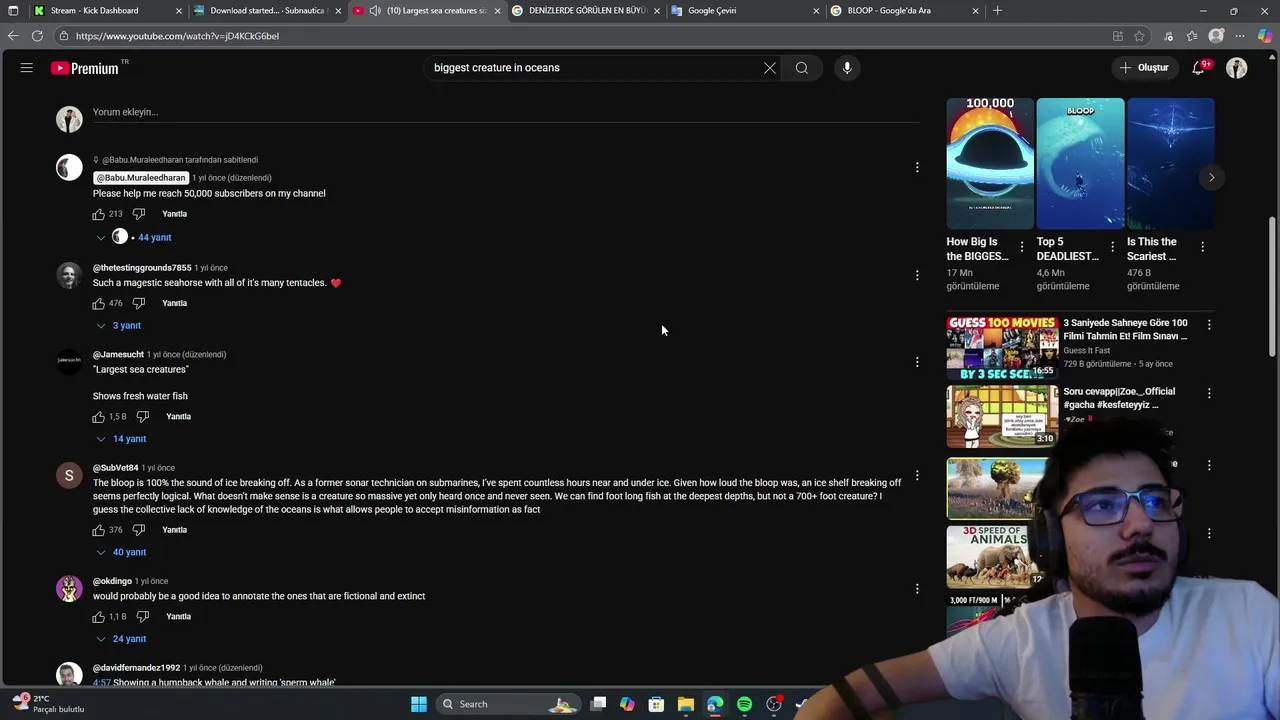Open options menu for pinned Babu.Muraleedharan comment
This screenshot has width=1280, height=720.
pyautogui.click(x=917, y=167)
